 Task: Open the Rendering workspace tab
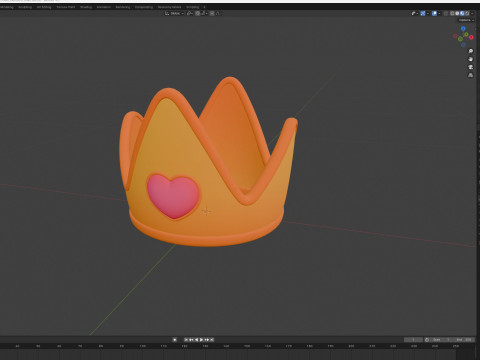click(123, 7)
